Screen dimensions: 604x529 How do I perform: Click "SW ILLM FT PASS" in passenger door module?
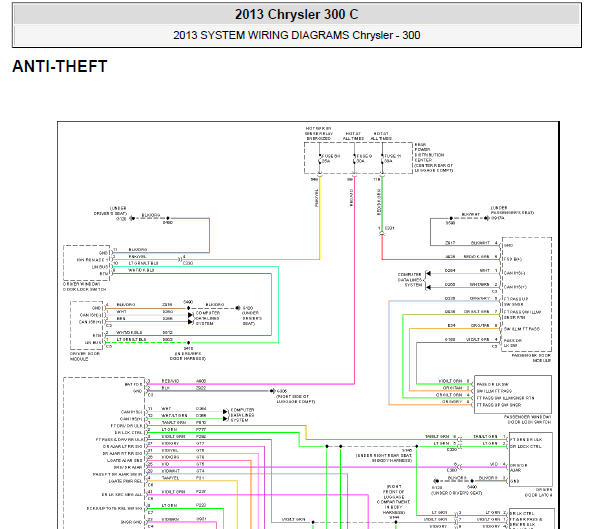[522, 329]
